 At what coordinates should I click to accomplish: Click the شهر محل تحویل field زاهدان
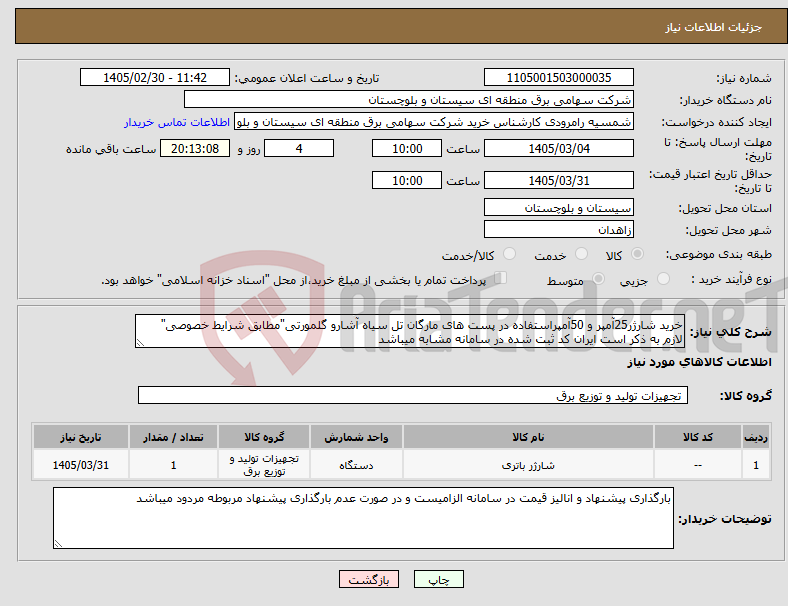(559, 230)
